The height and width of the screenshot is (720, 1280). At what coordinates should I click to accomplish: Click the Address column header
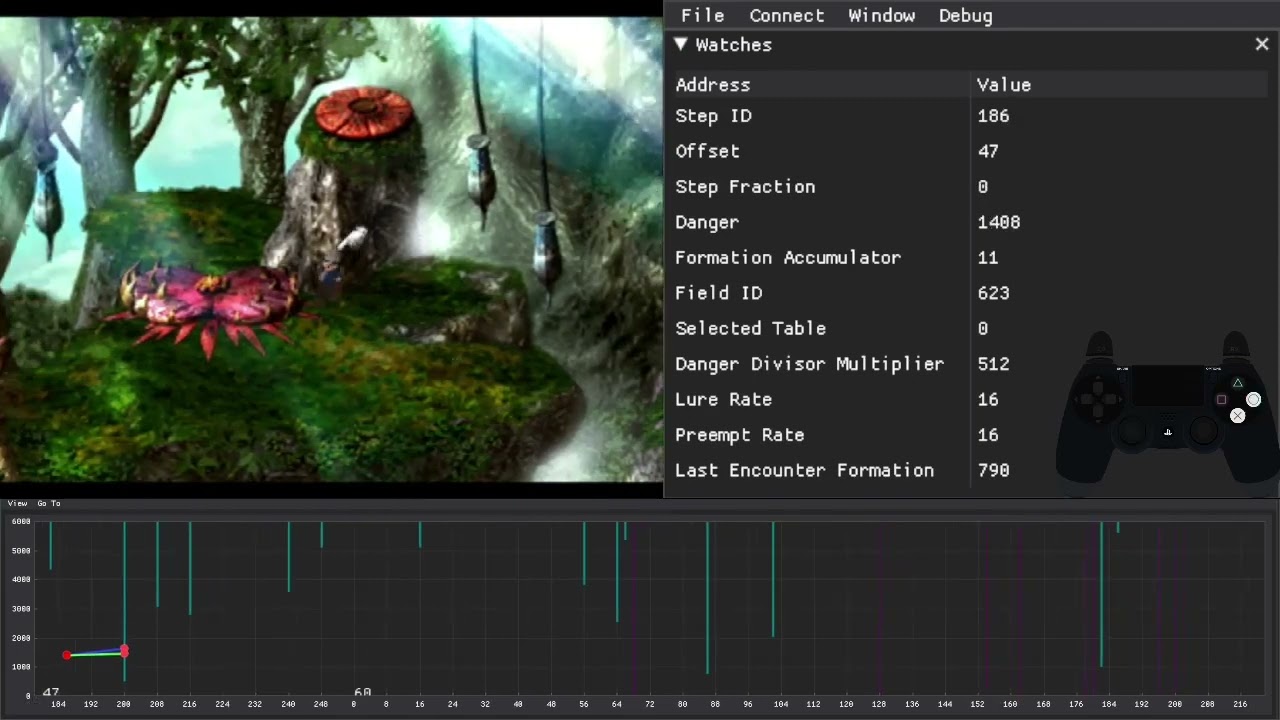point(712,85)
